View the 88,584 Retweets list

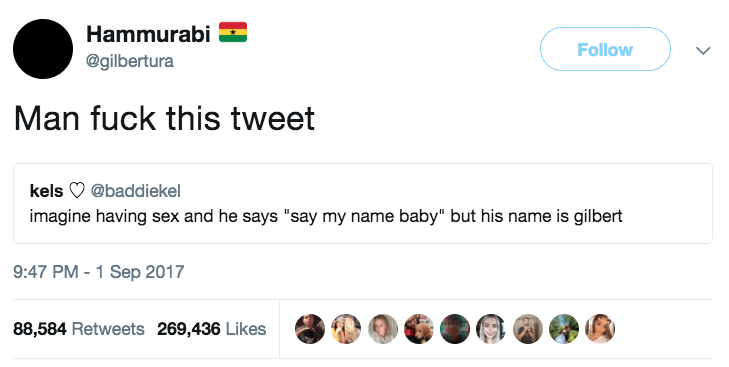point(79,329)
